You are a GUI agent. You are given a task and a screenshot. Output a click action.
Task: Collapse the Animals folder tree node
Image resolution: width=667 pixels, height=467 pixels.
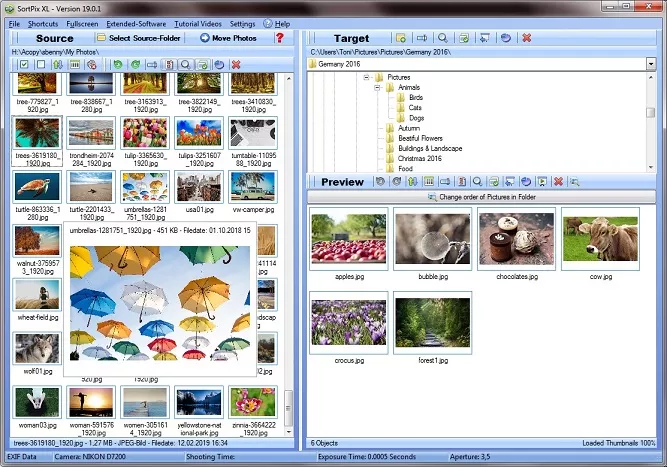[378, 87]
